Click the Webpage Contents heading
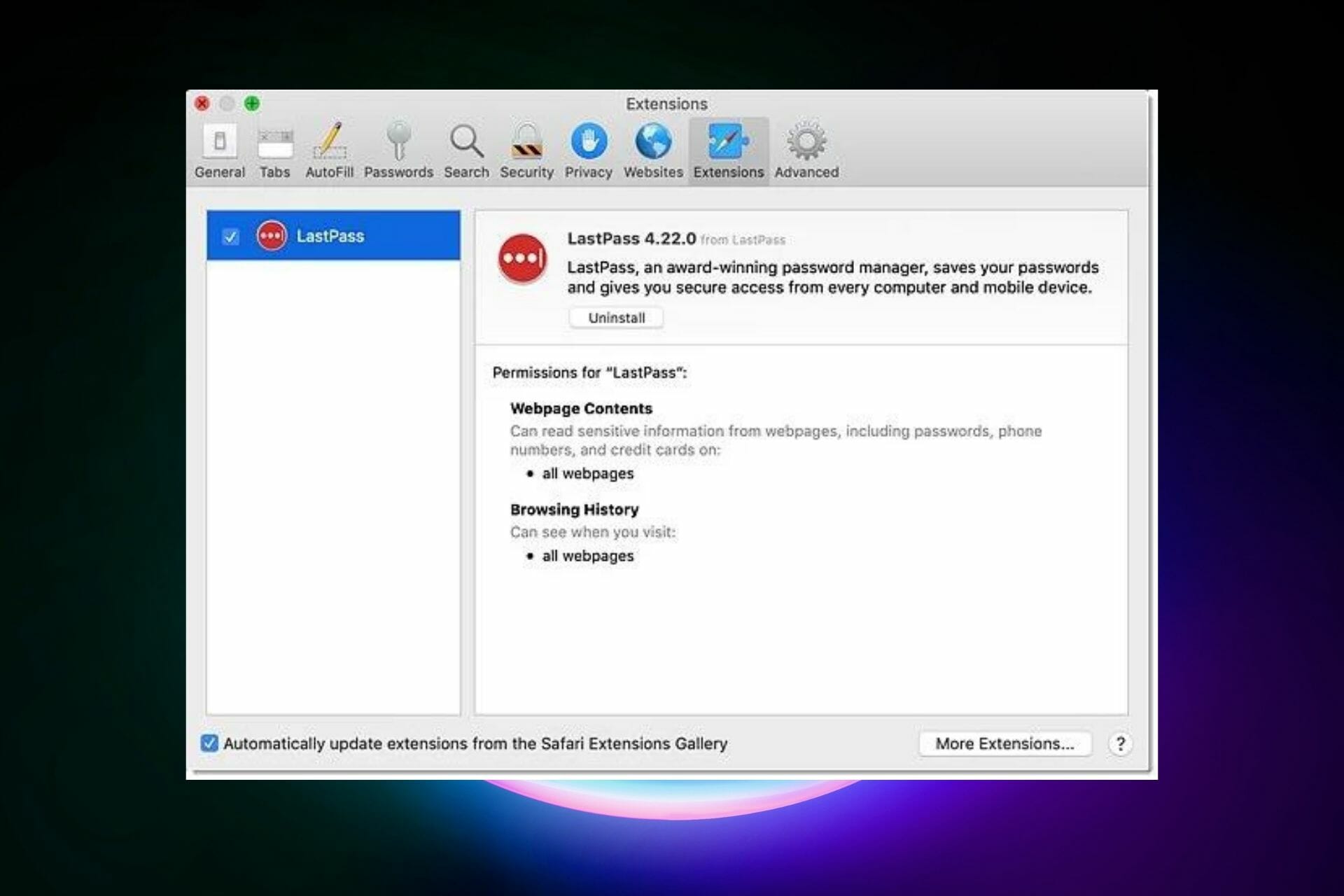The height and width of the screenshot is (896, 1344). [581, 408]
